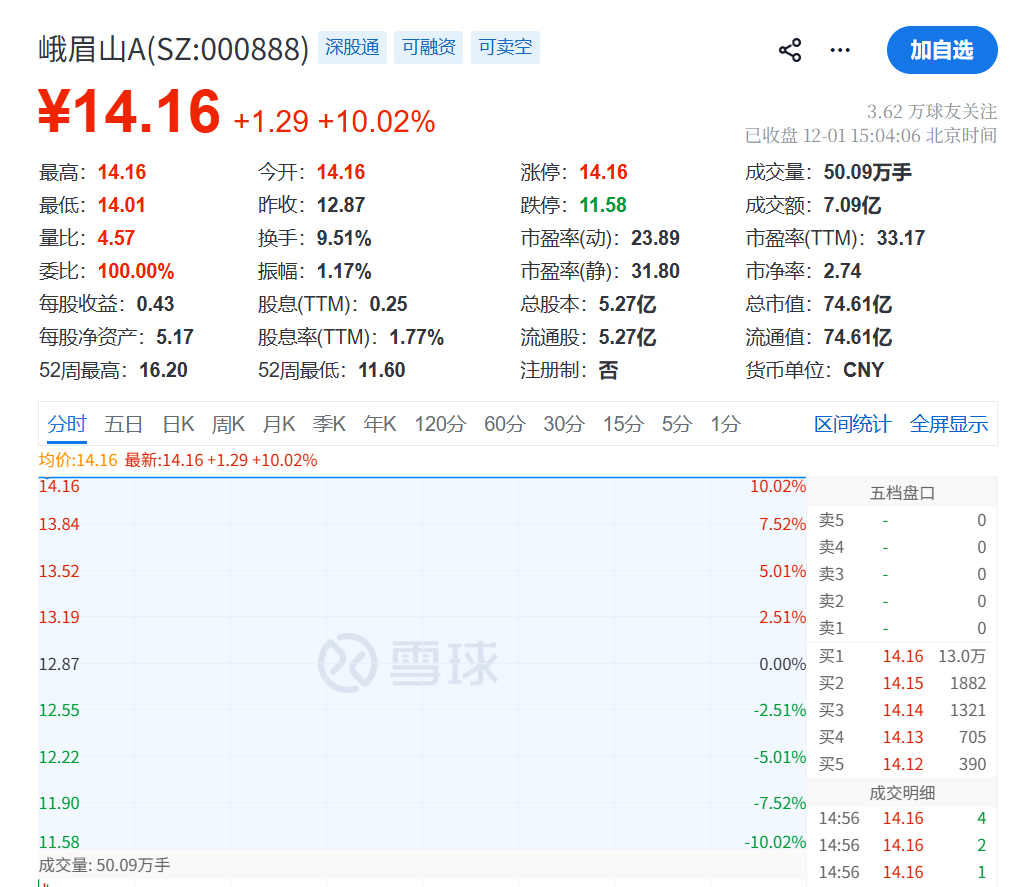The image size is (1023, 887).
Task: Show the 周K chart tab
Action: tap(228, 424)
